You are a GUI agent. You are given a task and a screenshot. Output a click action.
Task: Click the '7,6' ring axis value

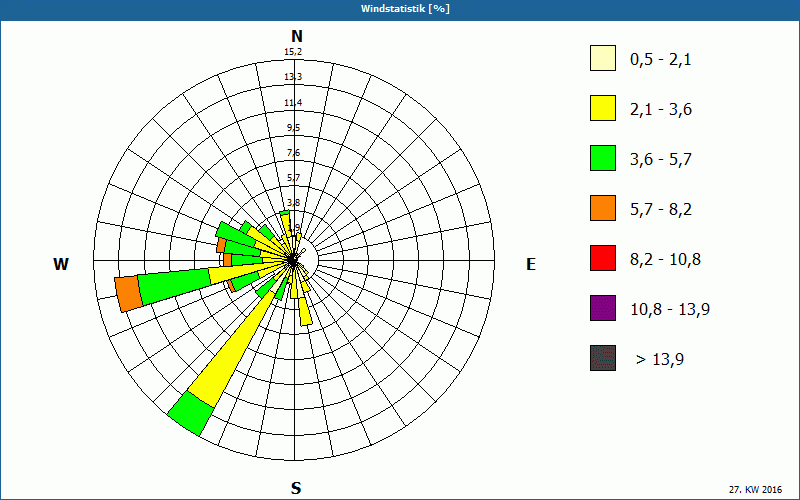[293, 153]
